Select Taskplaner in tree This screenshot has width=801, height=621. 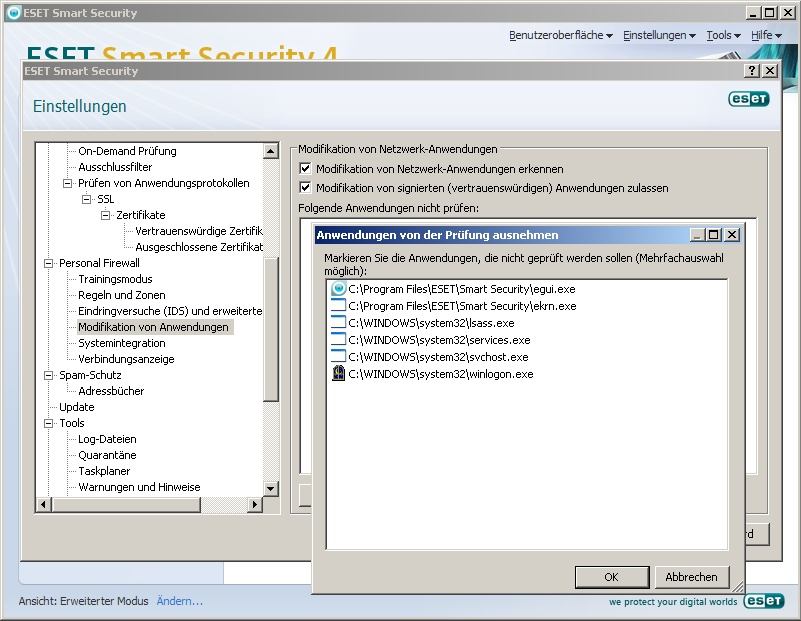pyautogui.click(x=104, y=471)
